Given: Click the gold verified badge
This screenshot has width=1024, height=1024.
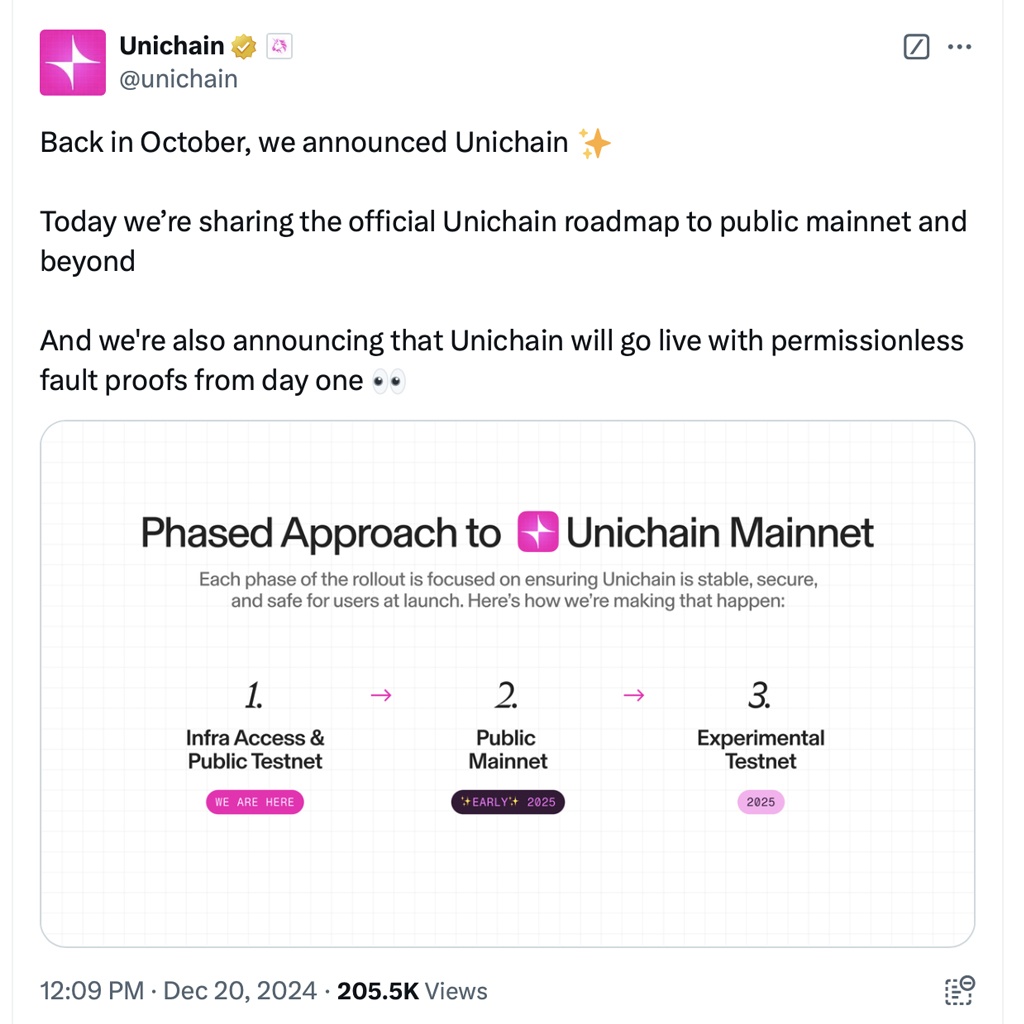Looking at the screenshot, I should click(244, 46).
